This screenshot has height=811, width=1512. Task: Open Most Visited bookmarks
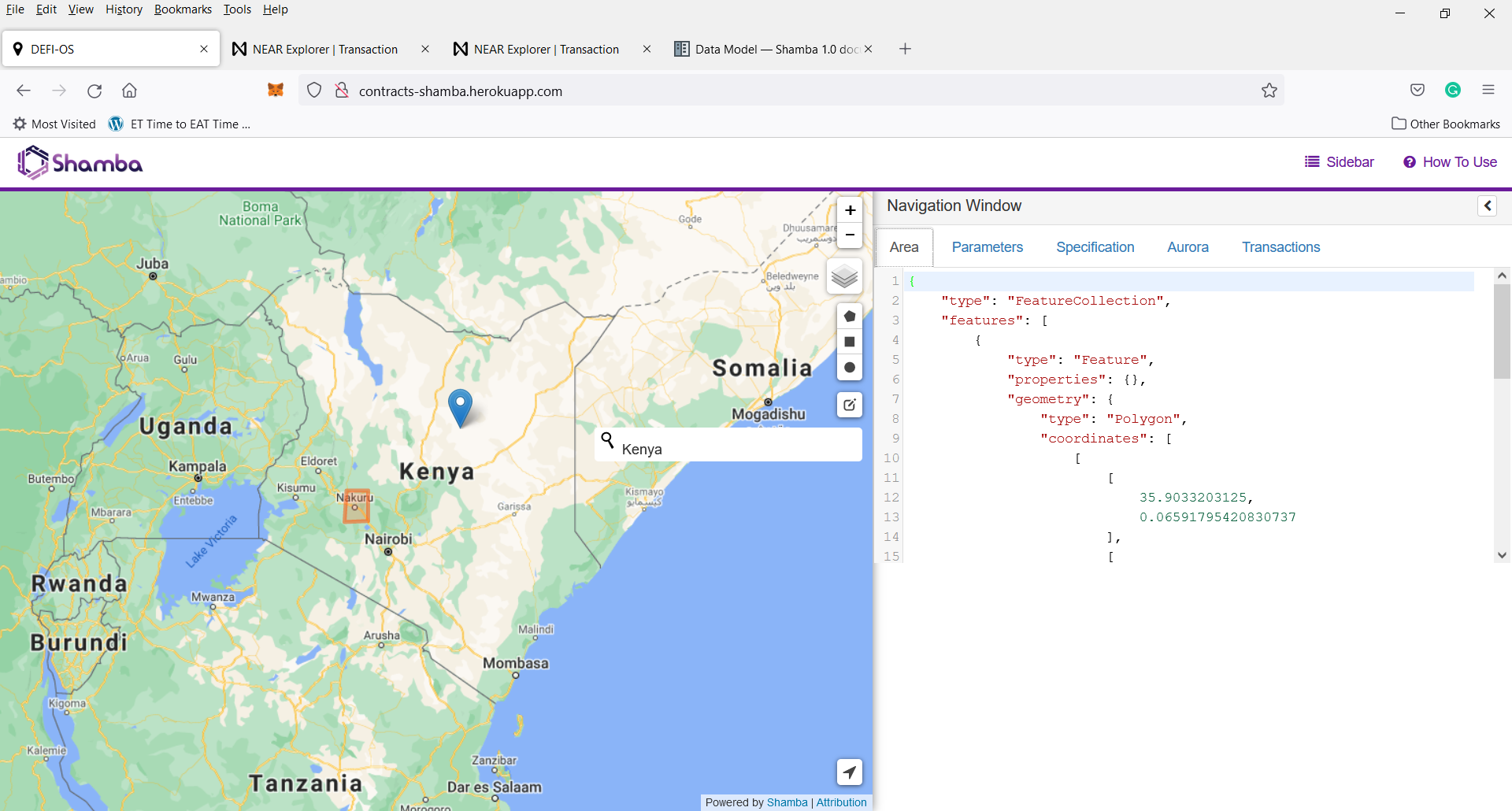[x=54, y=124]
